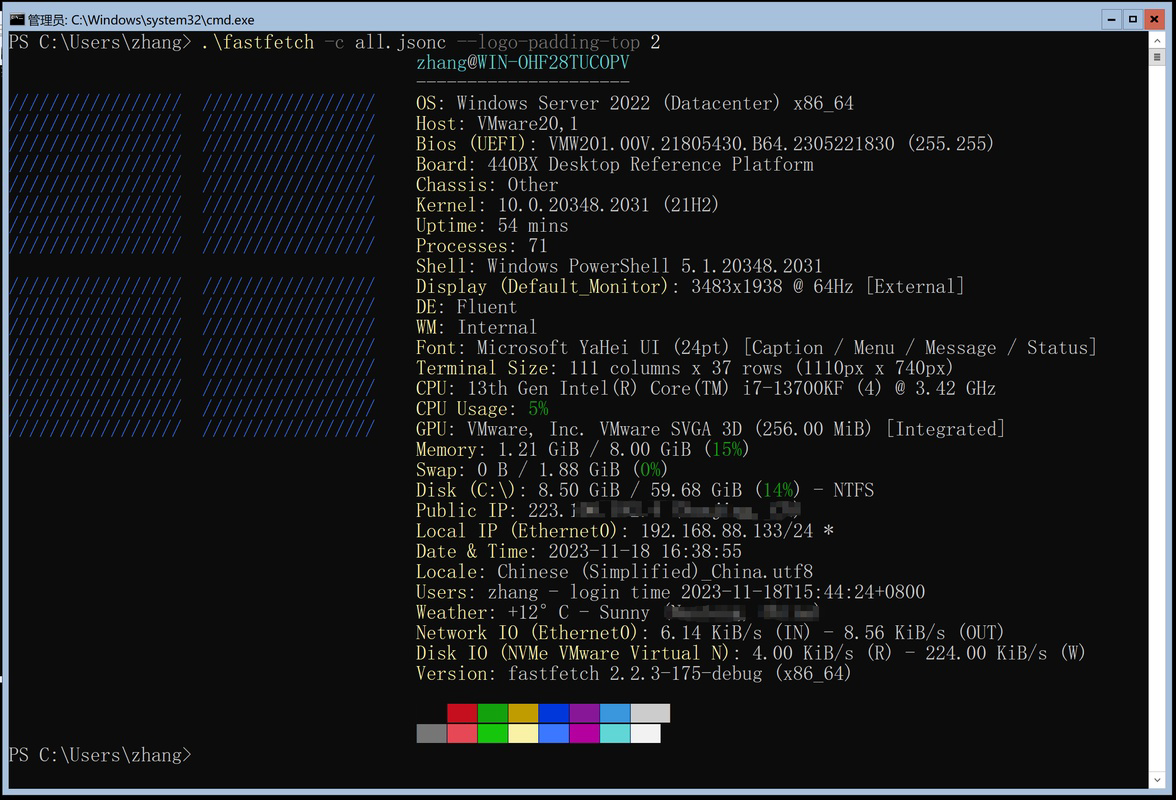
Task: Click the DE: Fluent line
Action: point(466,307)
